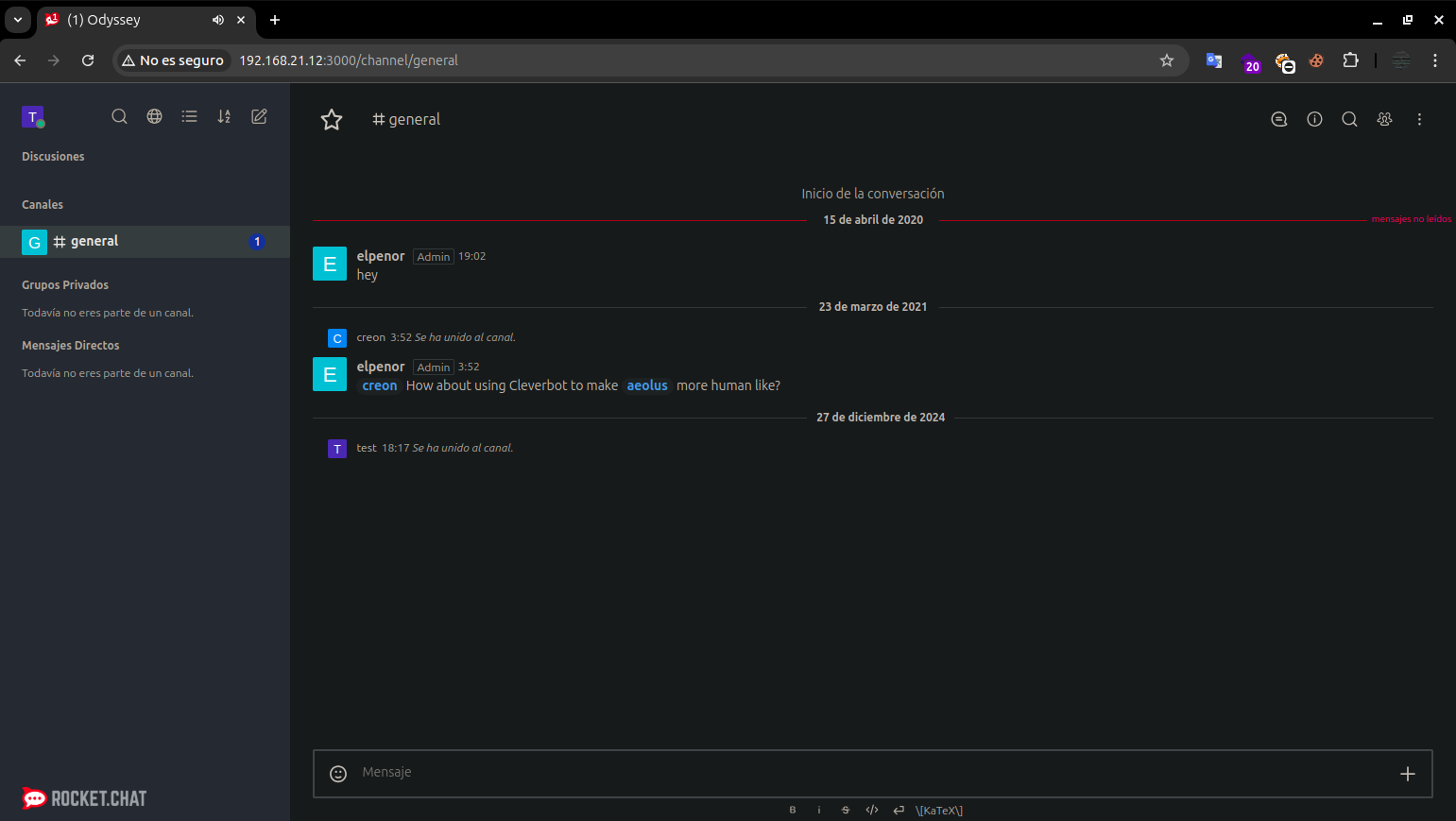Open the sidebar search icon
This screenshot has width=1456, height=821.
point(119,116)
